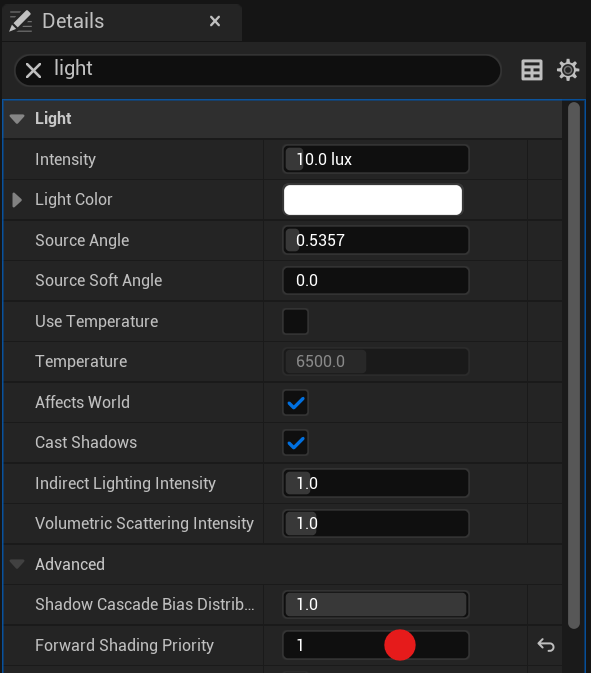Reset Forward Shading Priority to default
This screenshot has width=591, height=673.
click(x=546, y=645)
